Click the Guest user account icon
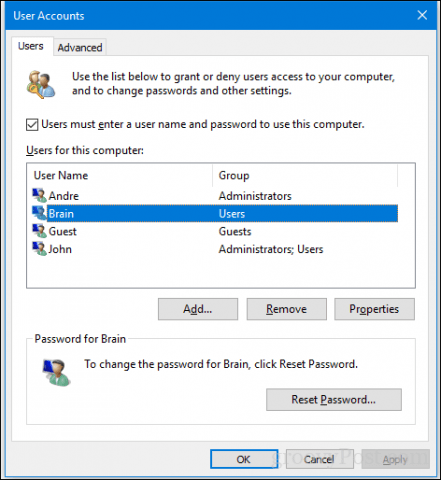This screenshot has height=480, width=441. tap(39, 231)
